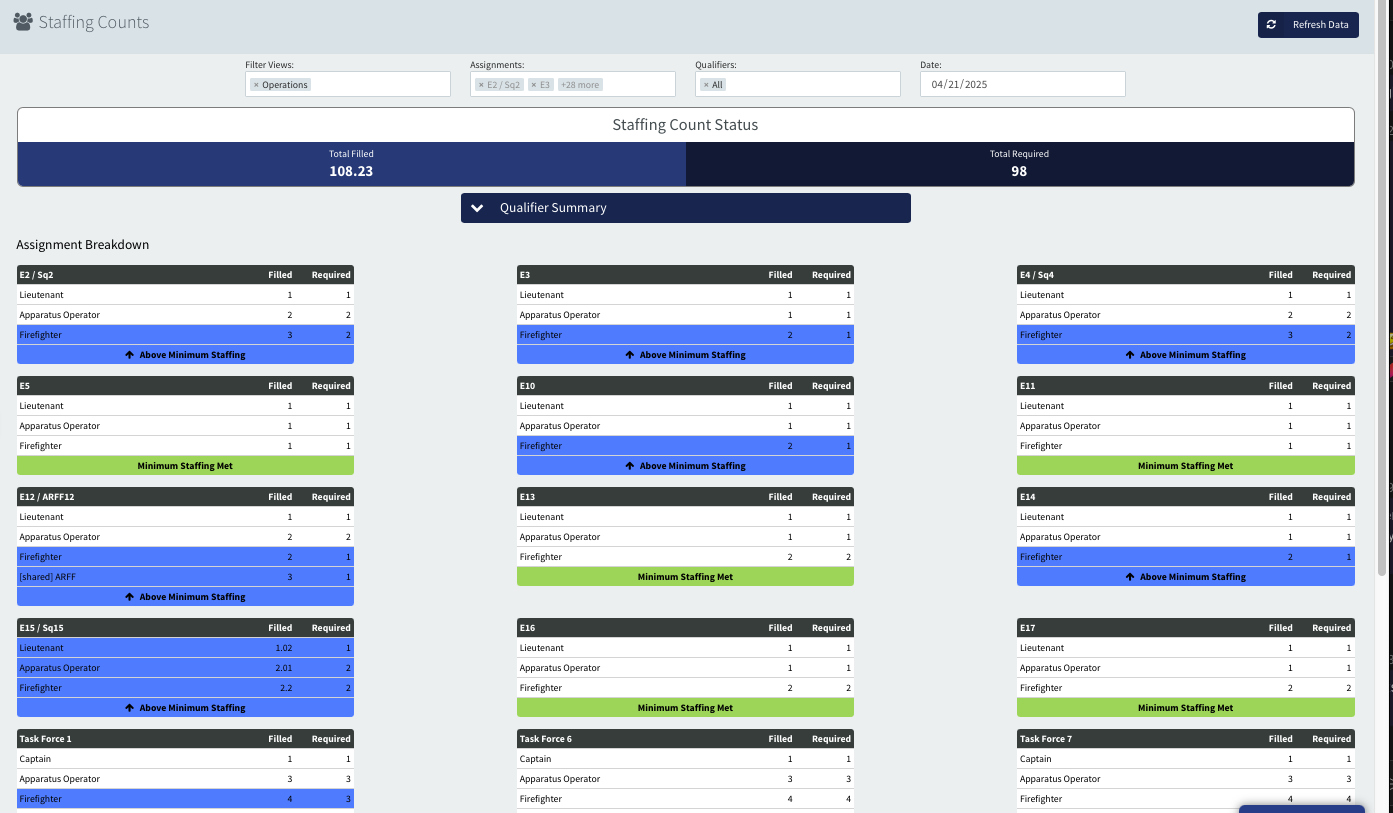Screen dimensions: 1393x813
Task: Click the Task Force 1 header
Action: 185,739
